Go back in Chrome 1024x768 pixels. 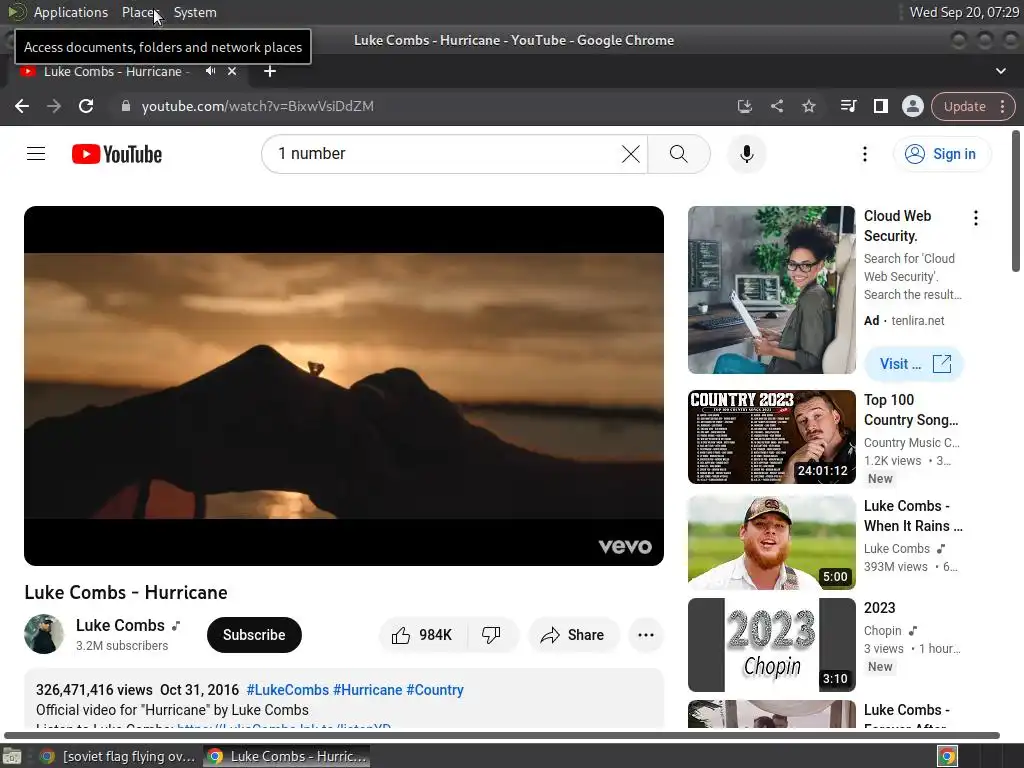tap(22, 106)
